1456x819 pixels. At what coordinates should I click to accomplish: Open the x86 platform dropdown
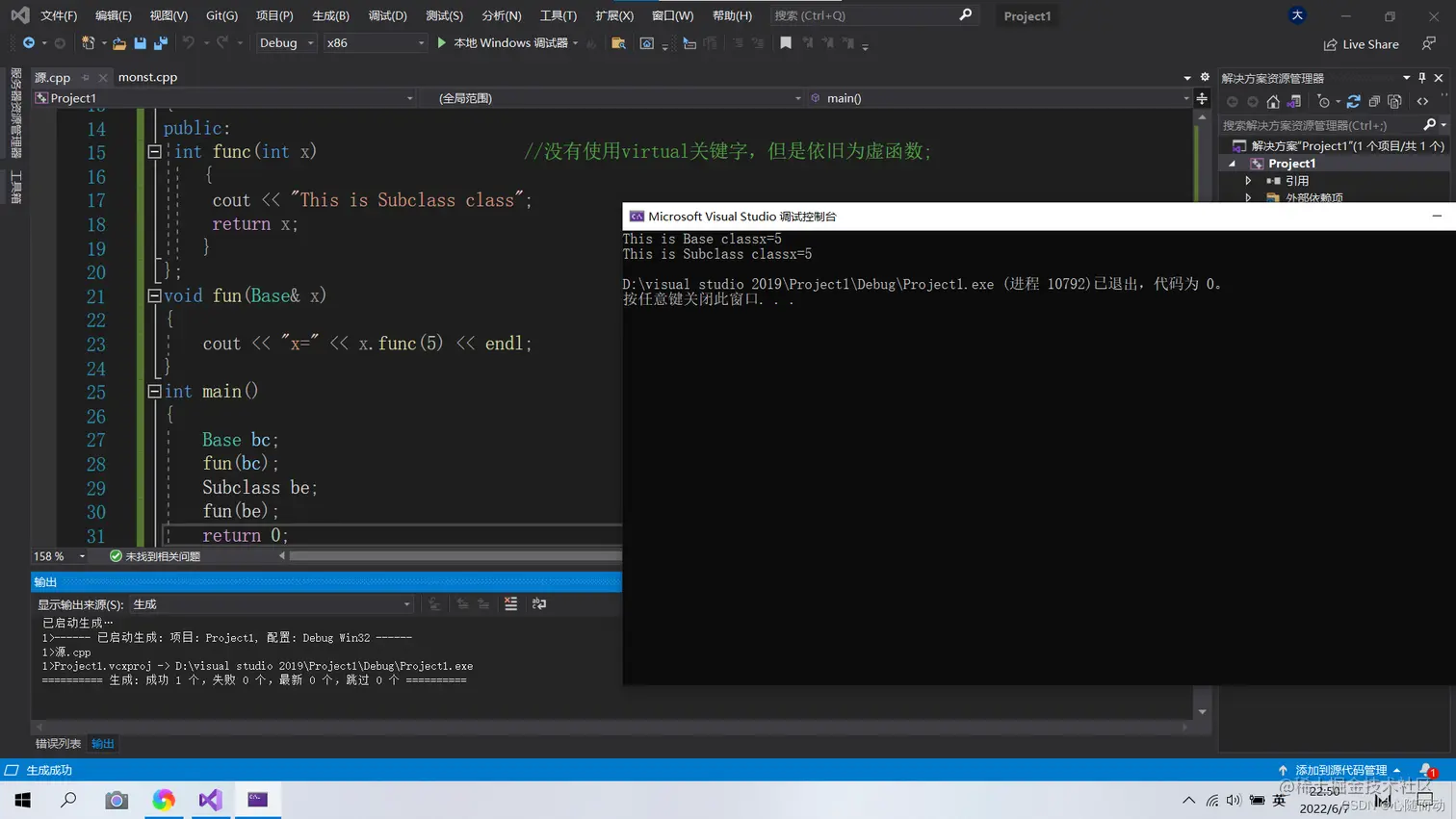pos(375,43)
